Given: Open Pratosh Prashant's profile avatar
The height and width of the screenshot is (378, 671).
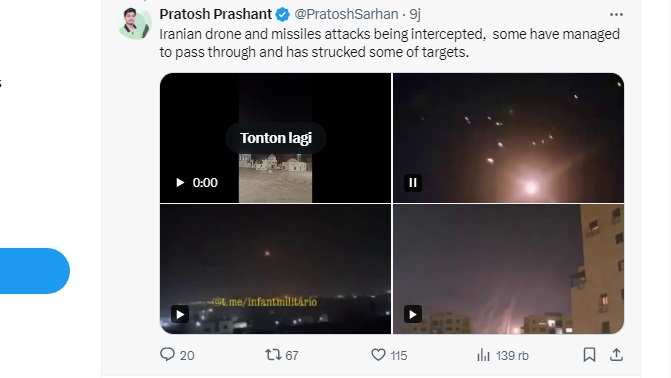Looking at the screenshot, I should (x=134, y=23).
